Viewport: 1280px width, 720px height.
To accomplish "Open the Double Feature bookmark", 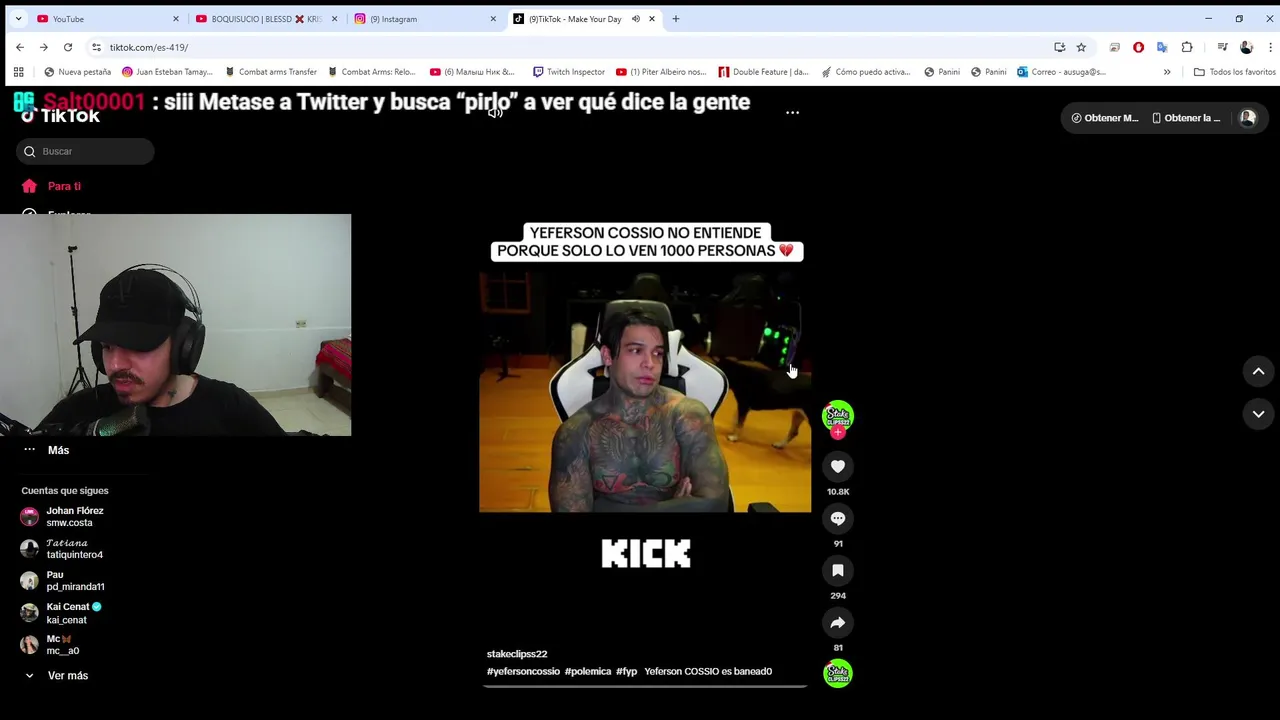I will coord(764,72).
